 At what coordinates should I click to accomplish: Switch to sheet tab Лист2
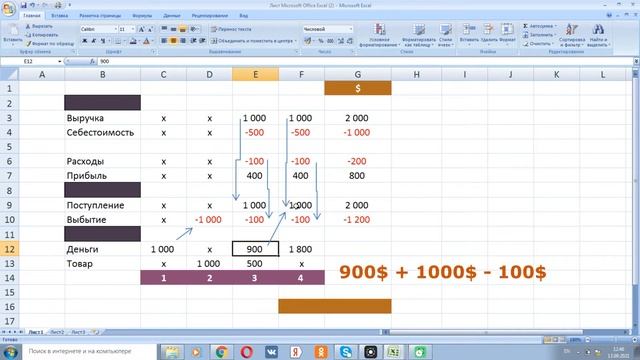click(57, 332)
